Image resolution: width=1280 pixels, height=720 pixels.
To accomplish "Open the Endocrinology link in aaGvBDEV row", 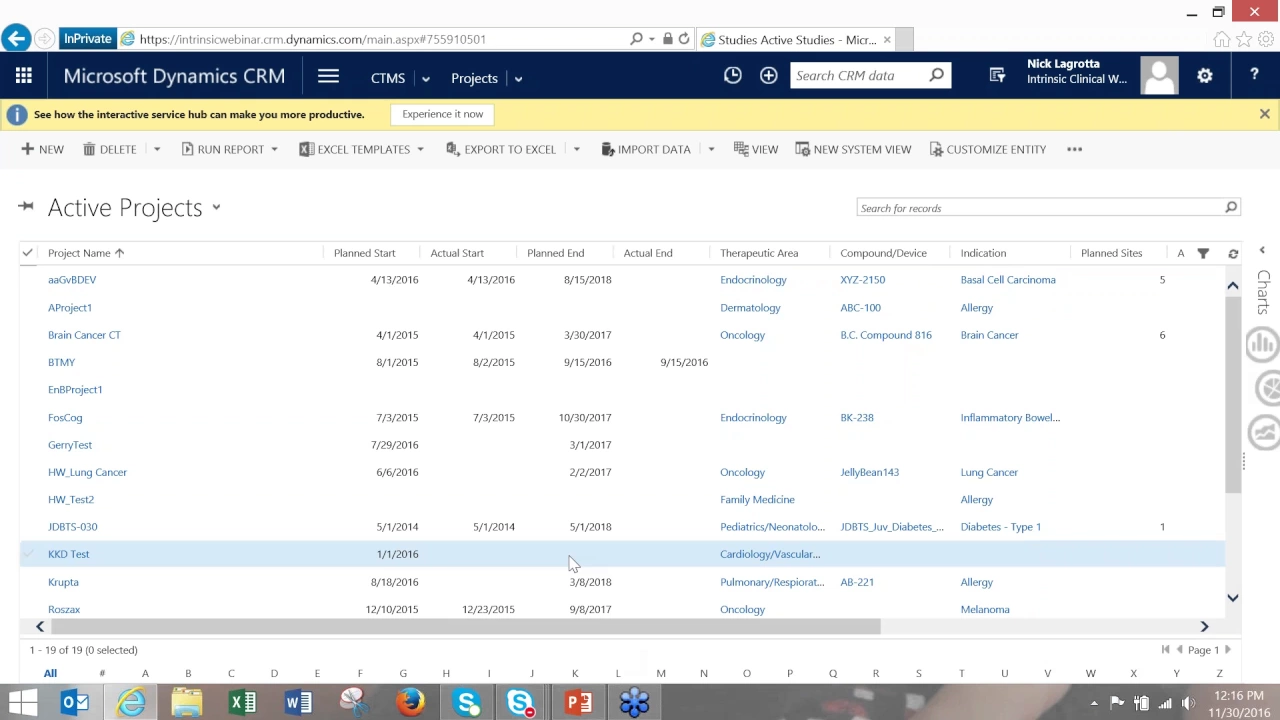I will click(x=753, y=280).
